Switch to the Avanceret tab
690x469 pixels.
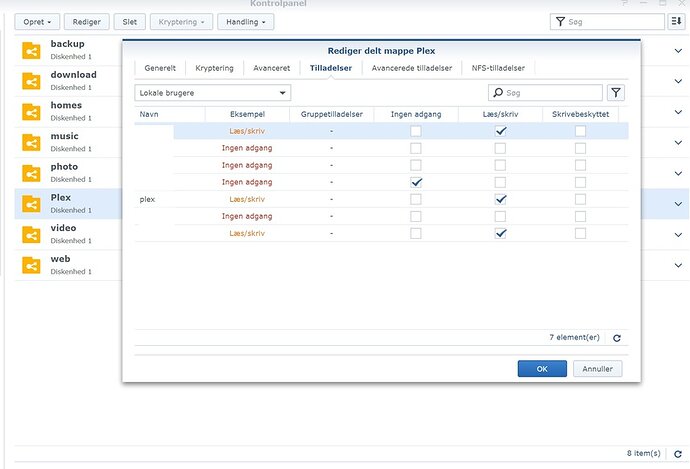coord(272,68)
